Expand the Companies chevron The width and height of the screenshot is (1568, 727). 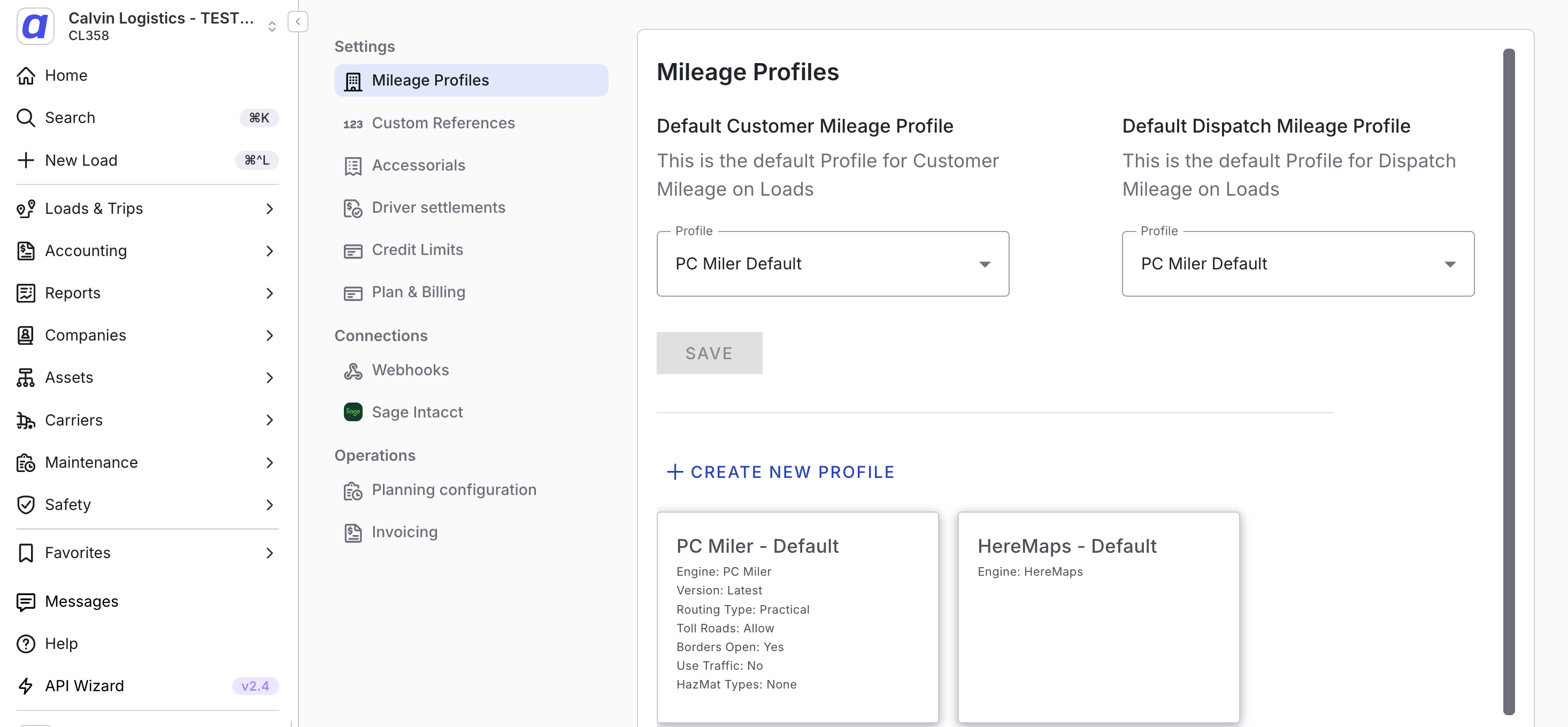point(270,335)
